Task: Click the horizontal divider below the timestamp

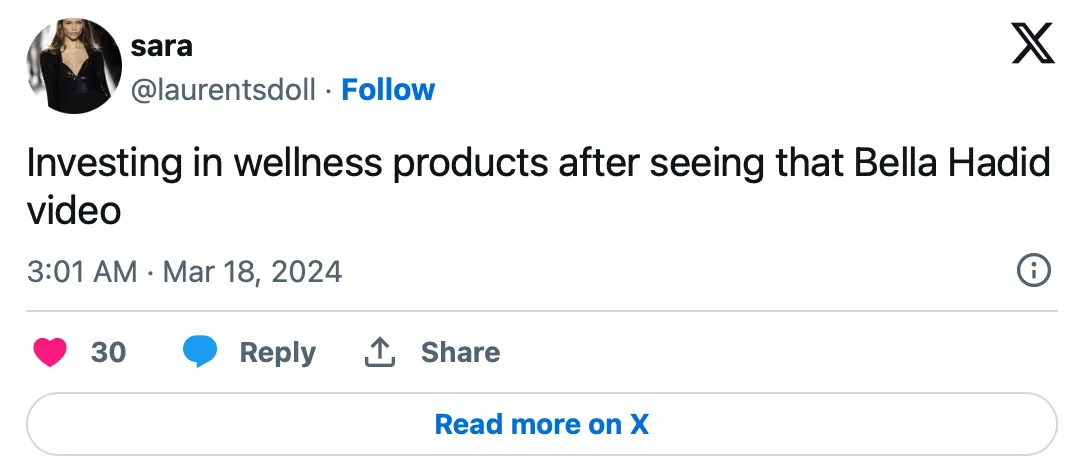Action: pos(542,311)
